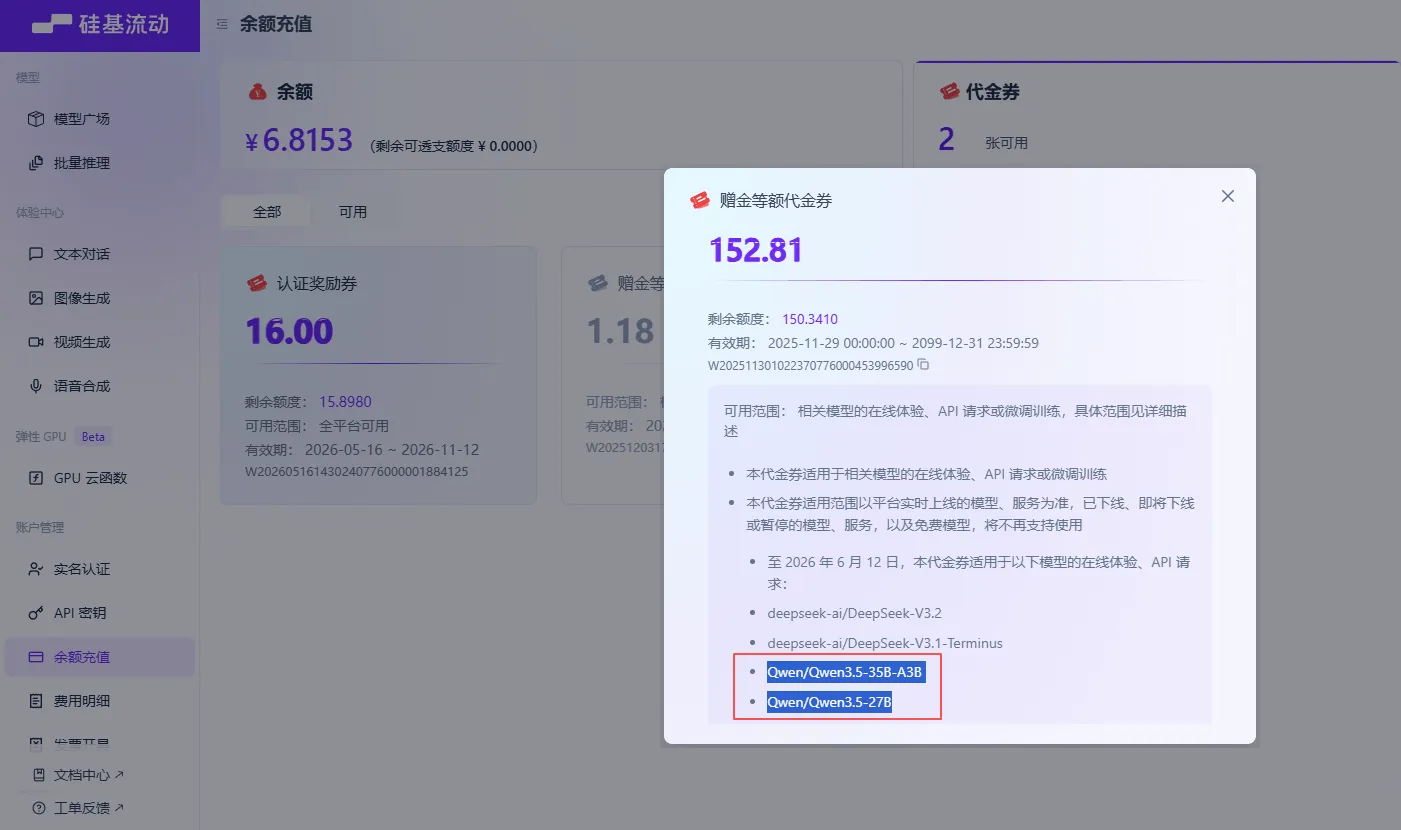Click the balance amount ¥6.8153
1401x830 pixels.
(299, 140)
